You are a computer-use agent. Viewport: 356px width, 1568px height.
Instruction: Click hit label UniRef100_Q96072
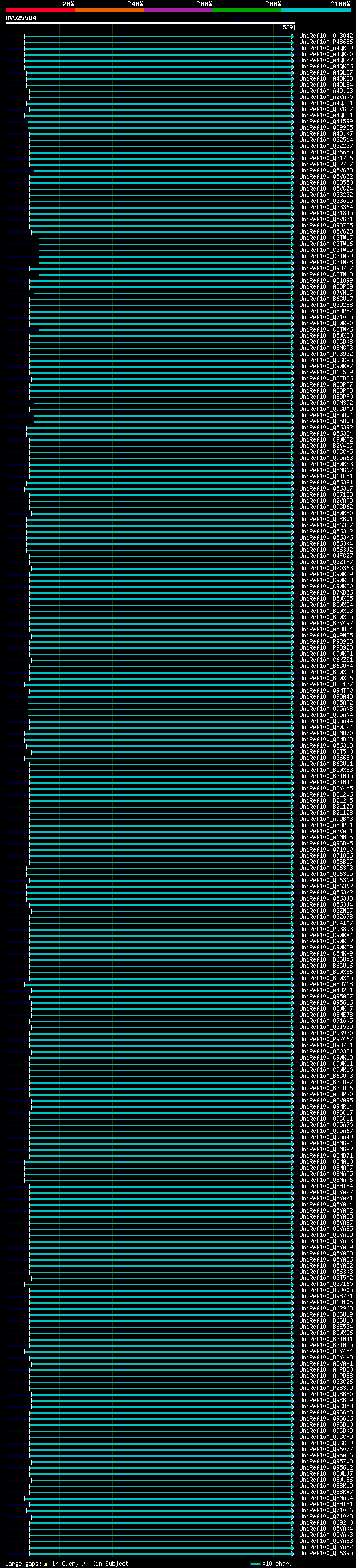pyautogui.click(x=326, y=1450)
